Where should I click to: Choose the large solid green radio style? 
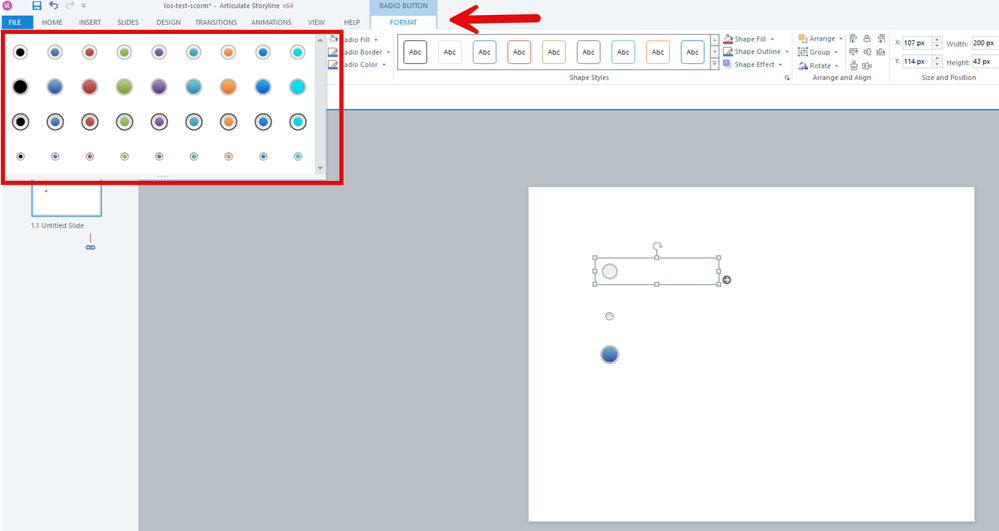(x=124, y=87)
